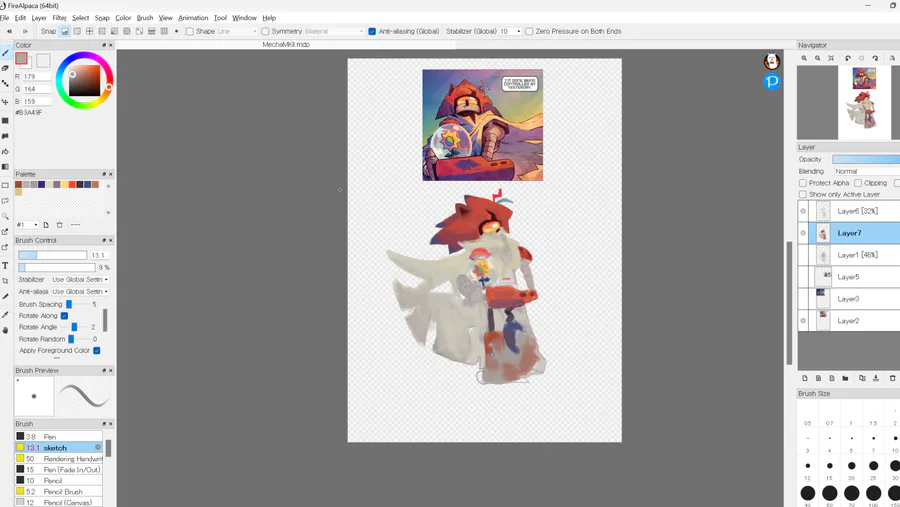The height and width of the screenshot is (507, 900).
Task: Open brush Anti-aliasing Use Global Setting dropdown
Action: tap(80, 292)
